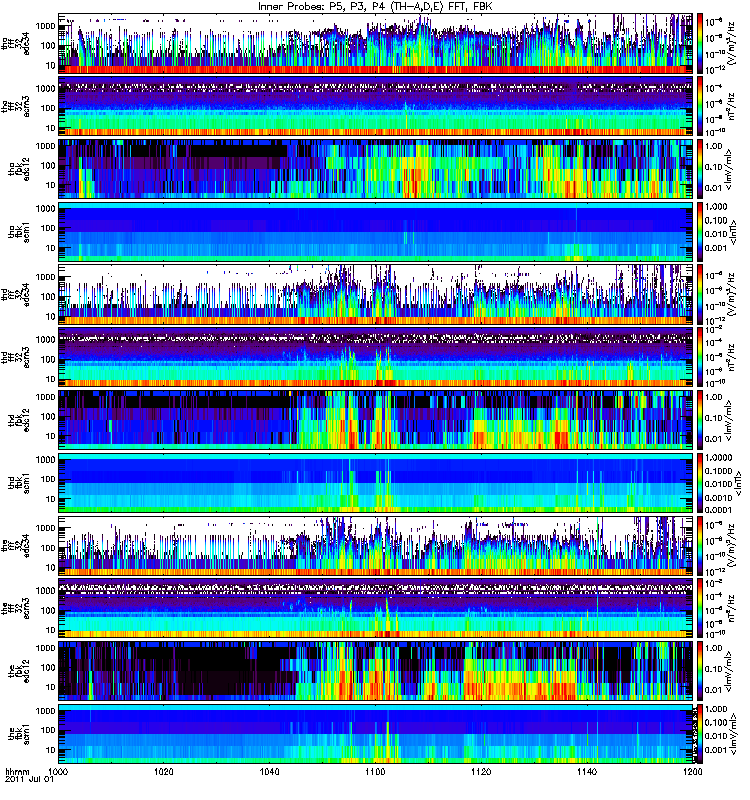Click the '<|mV/m|>' unit label of tha fbk edc12

[x=729, y=169]
